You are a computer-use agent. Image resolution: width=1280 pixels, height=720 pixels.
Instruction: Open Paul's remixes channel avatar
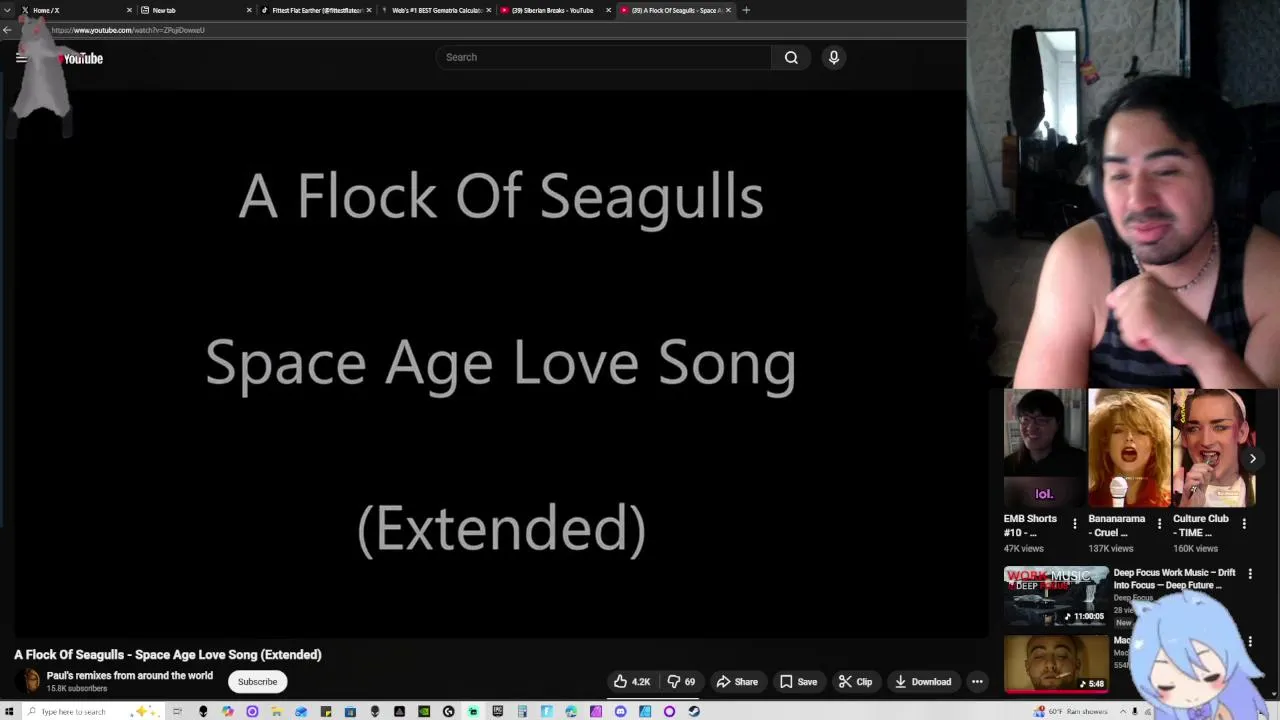tap(30, 681)
